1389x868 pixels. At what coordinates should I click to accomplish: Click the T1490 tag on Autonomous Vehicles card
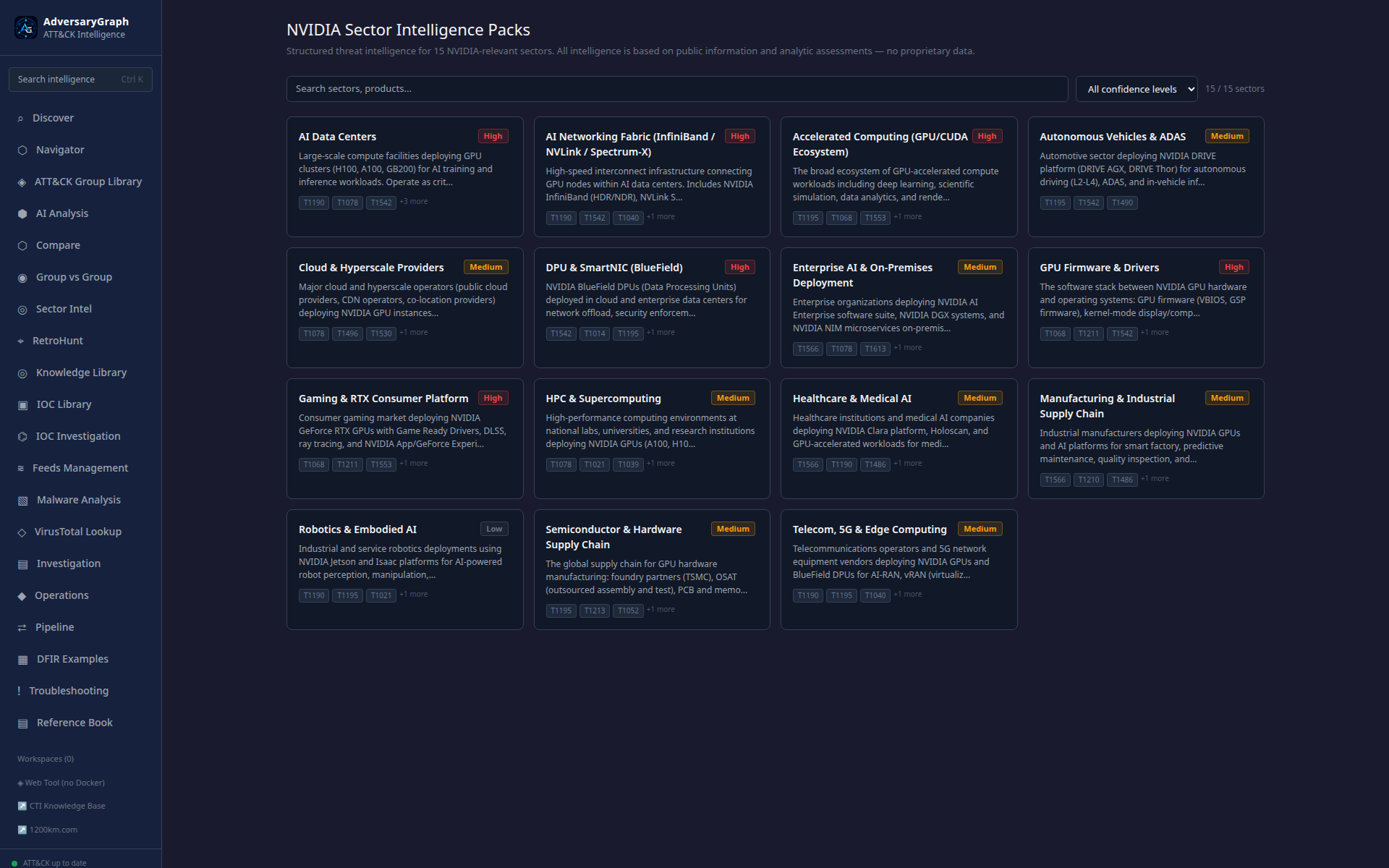[1122, 203]
